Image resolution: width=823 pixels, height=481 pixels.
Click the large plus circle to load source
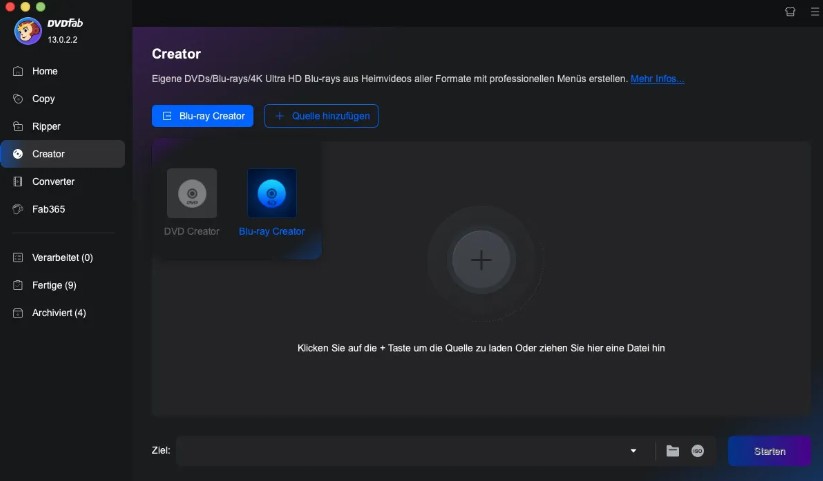click(x=481, y=260)
